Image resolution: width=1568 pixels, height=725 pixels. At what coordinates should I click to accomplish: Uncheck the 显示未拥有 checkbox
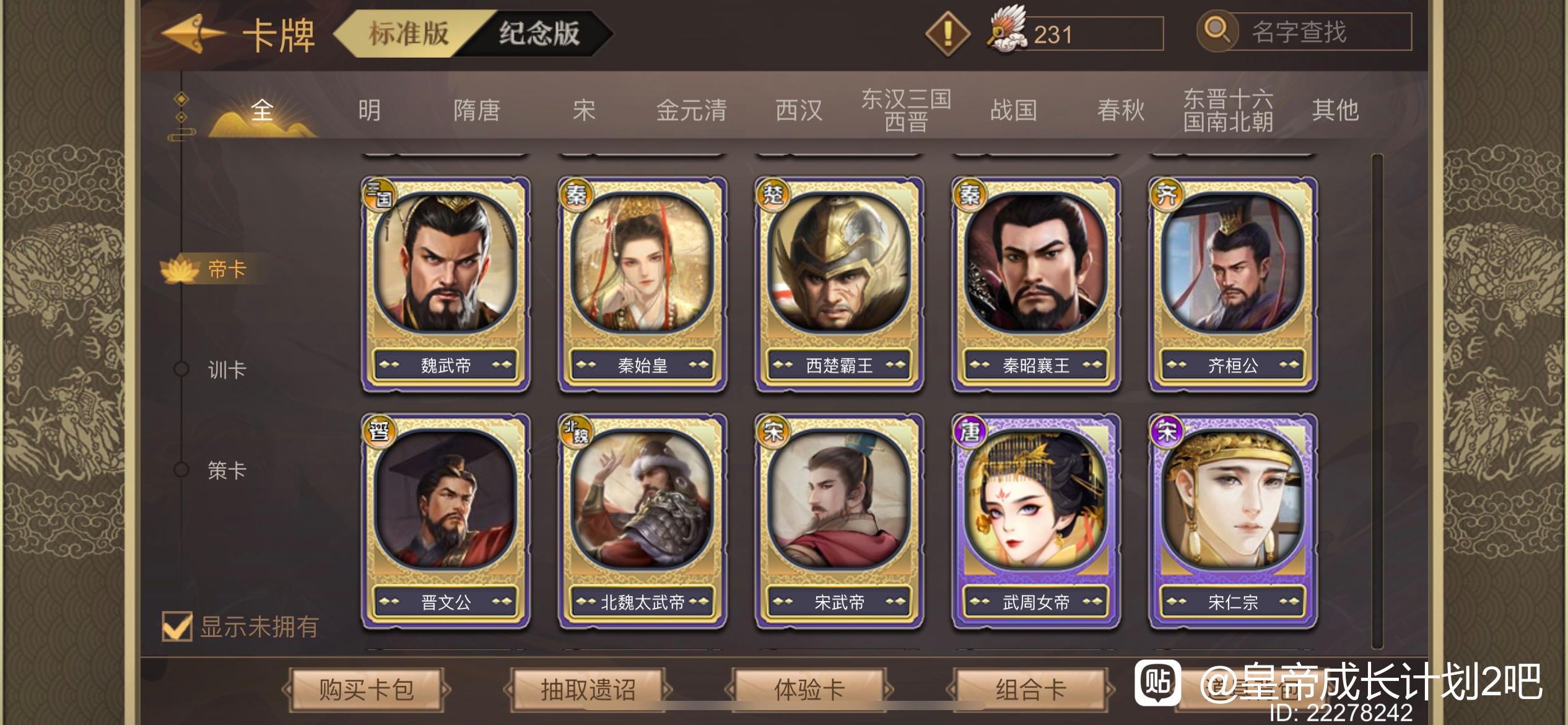click(177, 626)
